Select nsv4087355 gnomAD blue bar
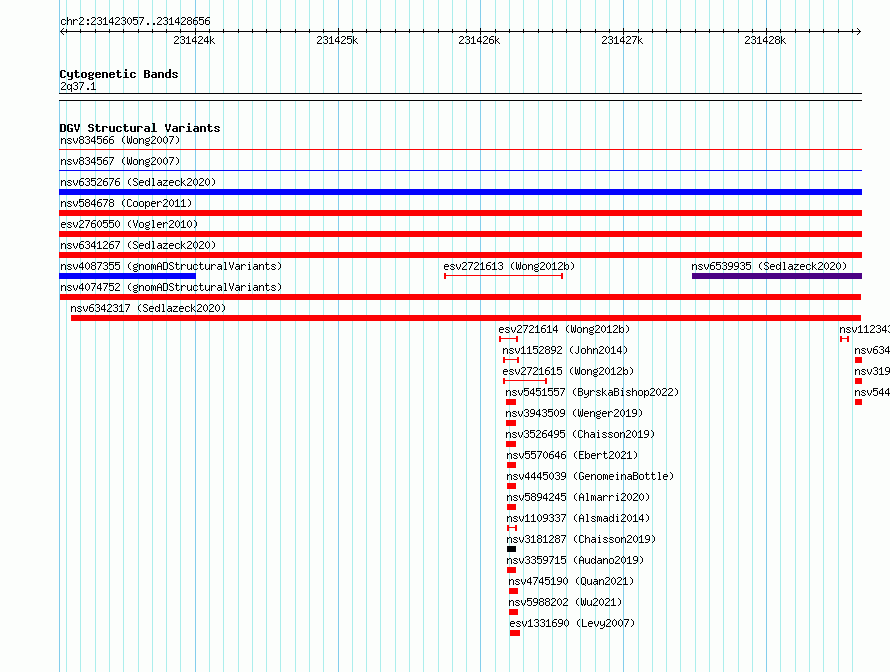The height and width of the screenshot is (672, 890). point(128,276)
